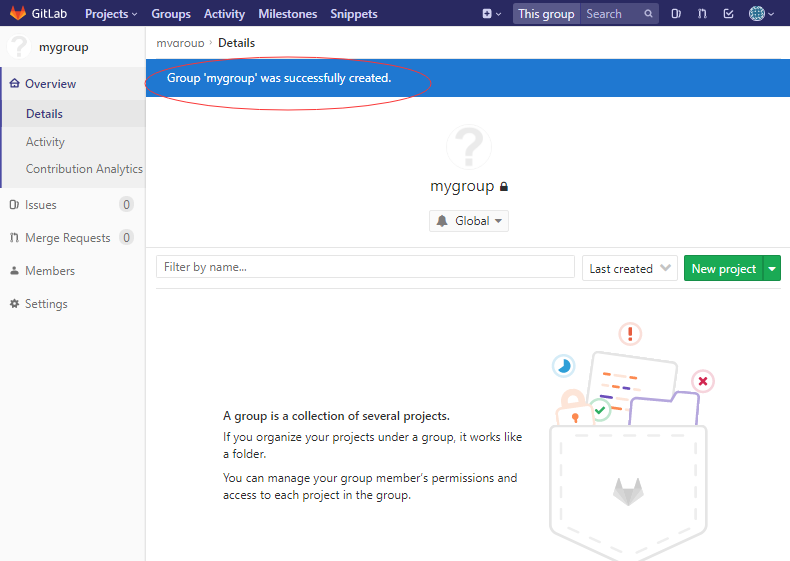Image resolution: width=790 pixels, height=561 pixels.
Task: Click the GitLab fox logo
Action: coord(18,13)
